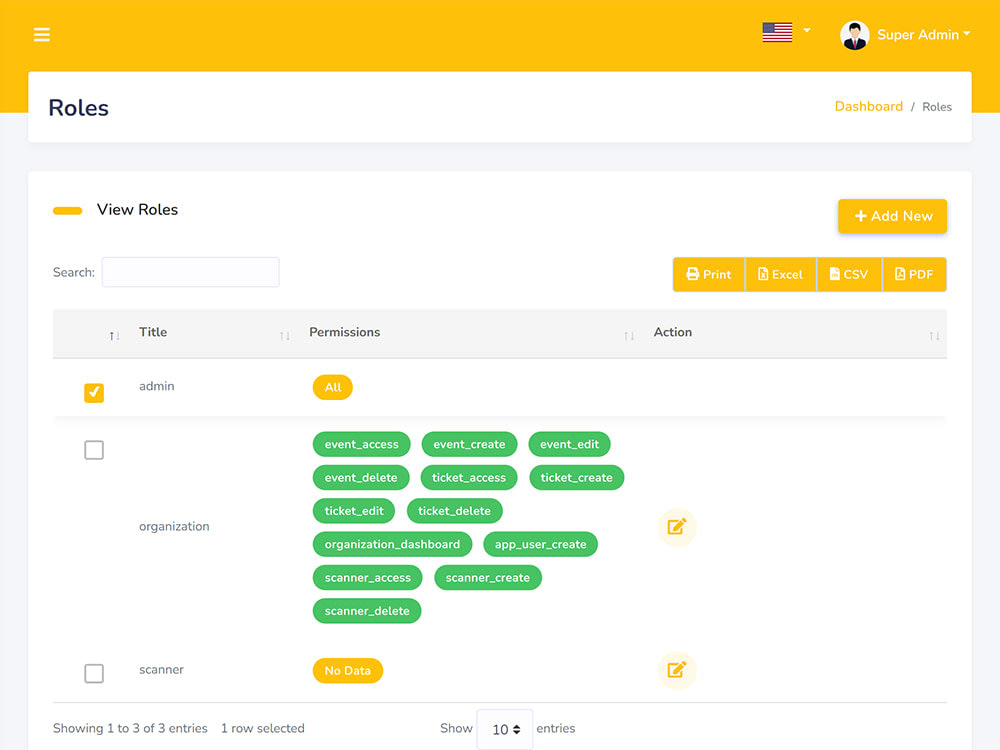The height and width of the screenshot is (750, 1000).
Task: Click the US flag language icon
Action: pos(777,32)
